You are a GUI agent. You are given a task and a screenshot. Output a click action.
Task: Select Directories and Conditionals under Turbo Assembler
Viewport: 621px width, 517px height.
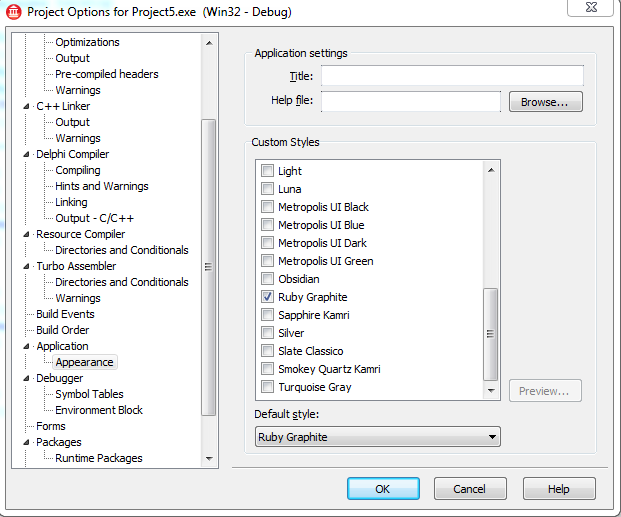(x=122, y=282)
